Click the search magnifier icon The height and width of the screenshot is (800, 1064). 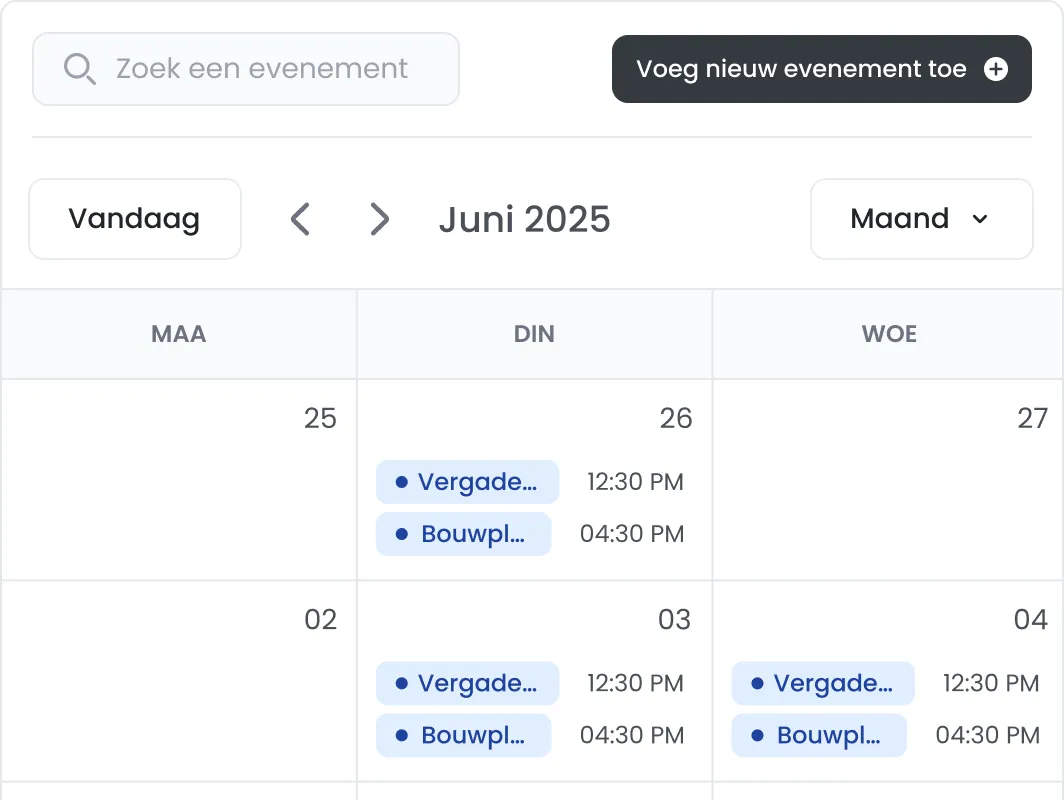(79, 69)
